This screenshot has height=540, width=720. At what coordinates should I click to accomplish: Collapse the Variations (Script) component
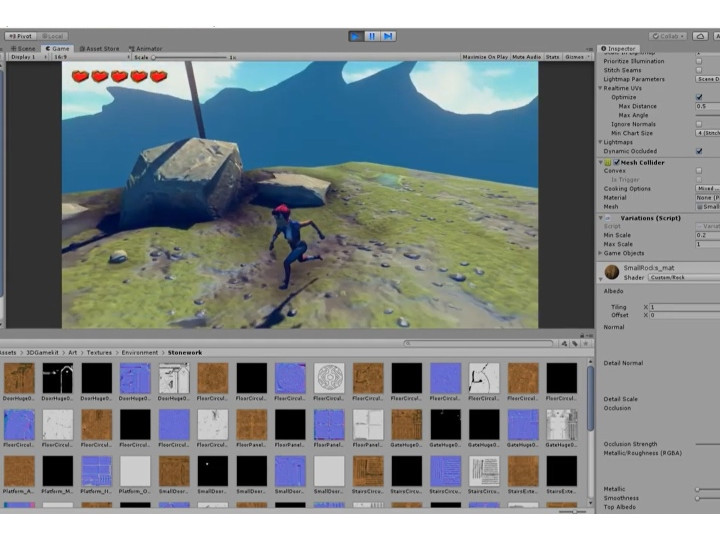[600, 218]
